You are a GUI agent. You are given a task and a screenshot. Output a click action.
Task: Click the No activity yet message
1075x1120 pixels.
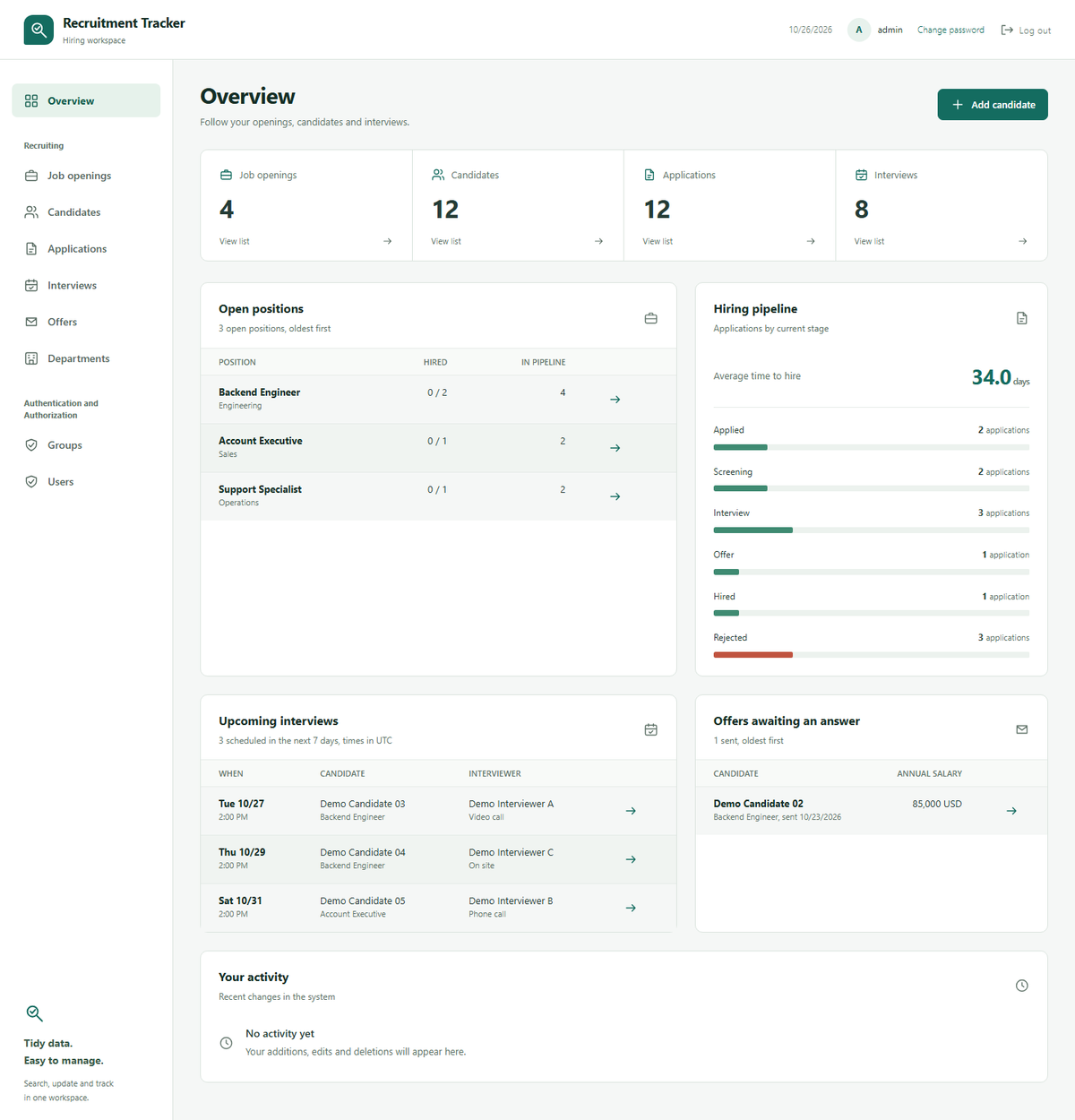click(x=280, y=1034)
